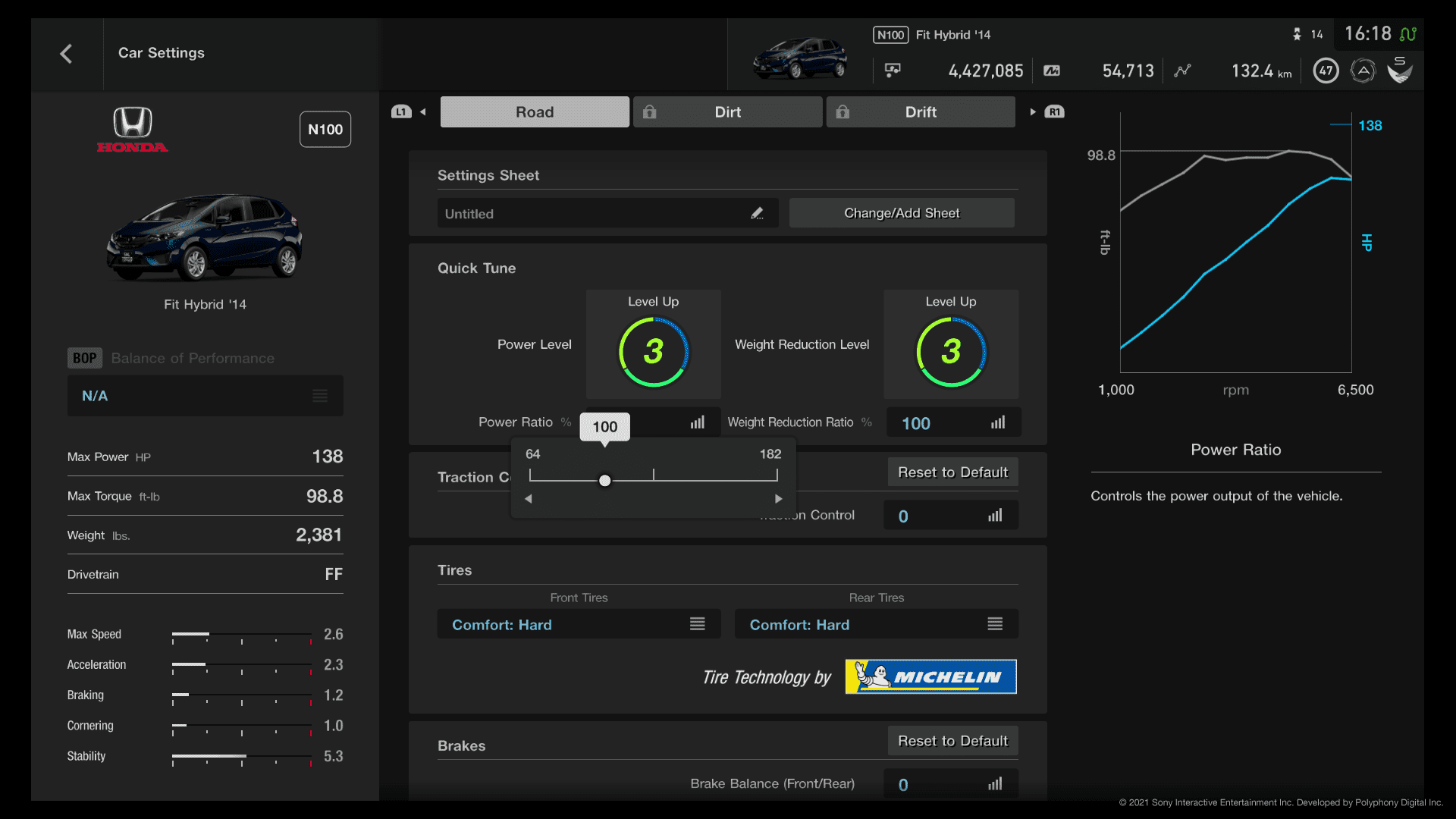Click the network status icon beside clock
This screenshot has width=1456, height=819.
coord(1408,34)
